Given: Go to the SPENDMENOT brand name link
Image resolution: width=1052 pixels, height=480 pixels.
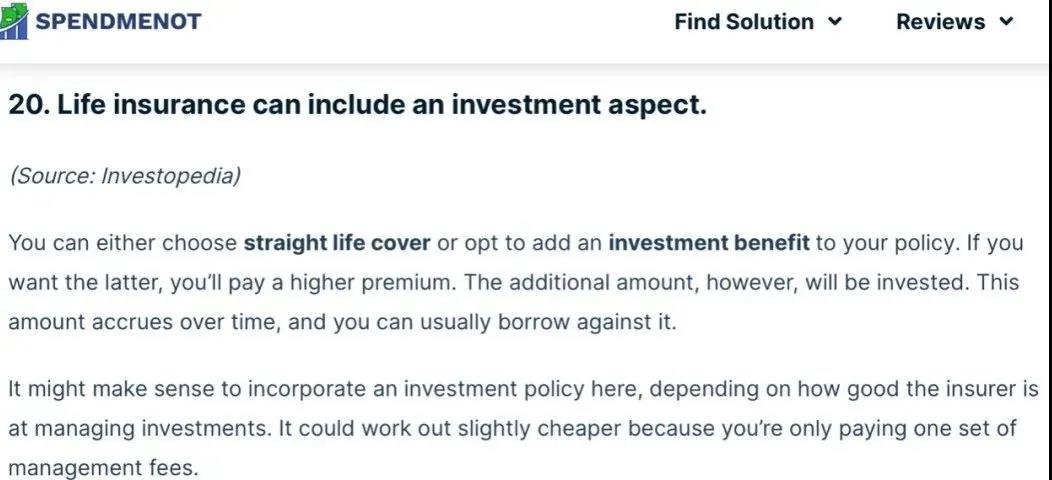Looking at the screenshot, I should tap(118, 21).
